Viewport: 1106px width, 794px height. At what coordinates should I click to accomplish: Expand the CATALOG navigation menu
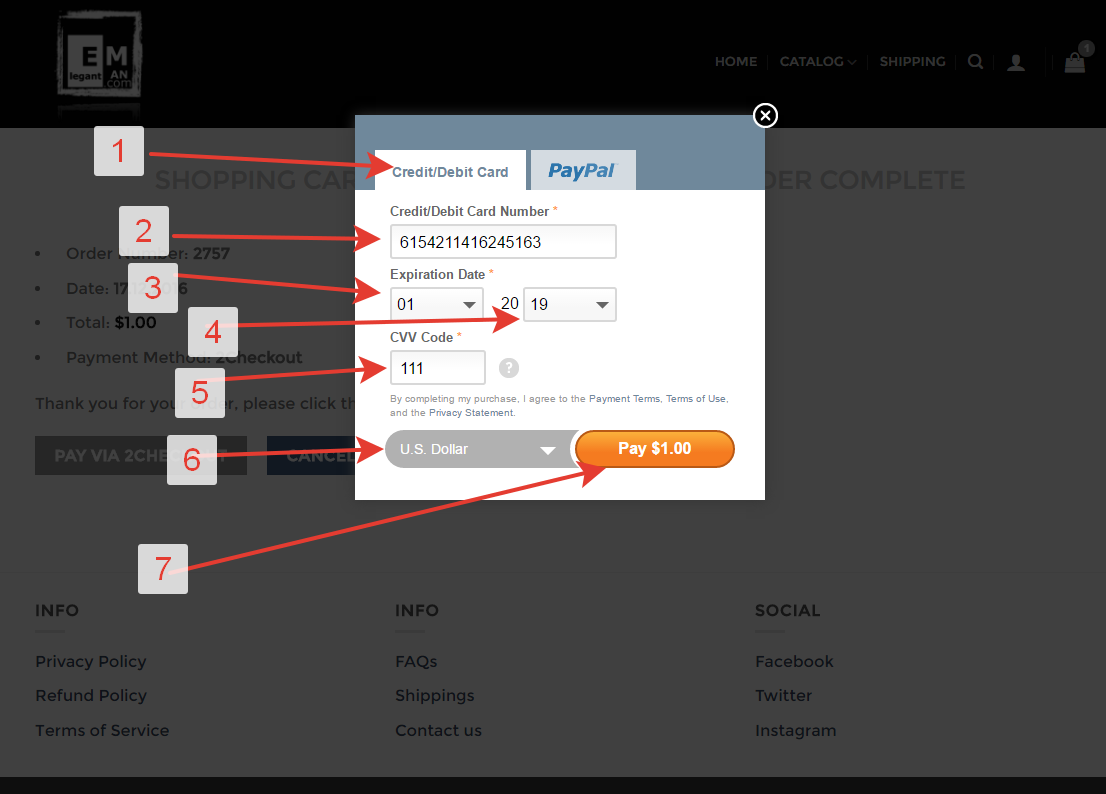pos(818,62)
